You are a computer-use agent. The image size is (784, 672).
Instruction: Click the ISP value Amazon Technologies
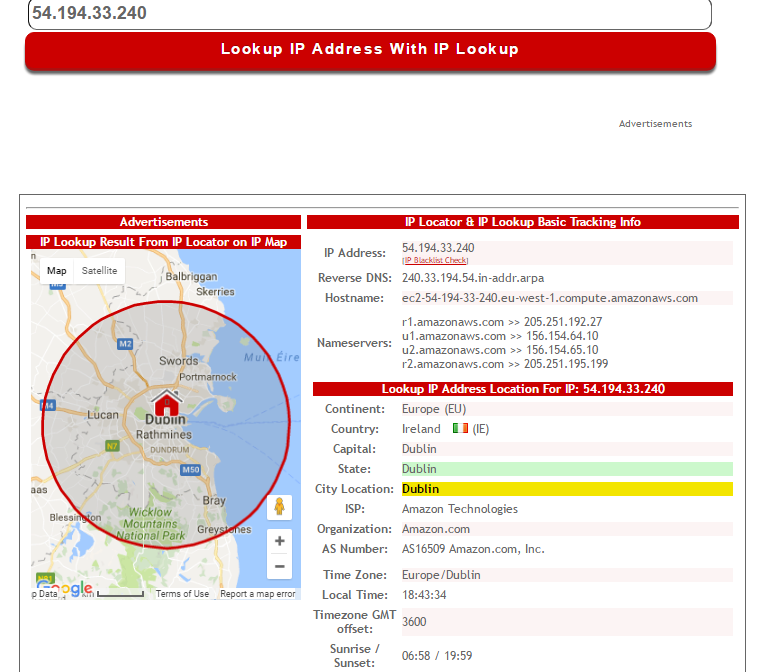coord(460,509)
